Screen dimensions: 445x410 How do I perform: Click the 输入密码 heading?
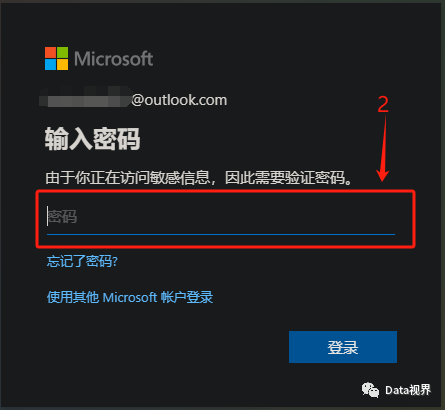click(92, 139)
